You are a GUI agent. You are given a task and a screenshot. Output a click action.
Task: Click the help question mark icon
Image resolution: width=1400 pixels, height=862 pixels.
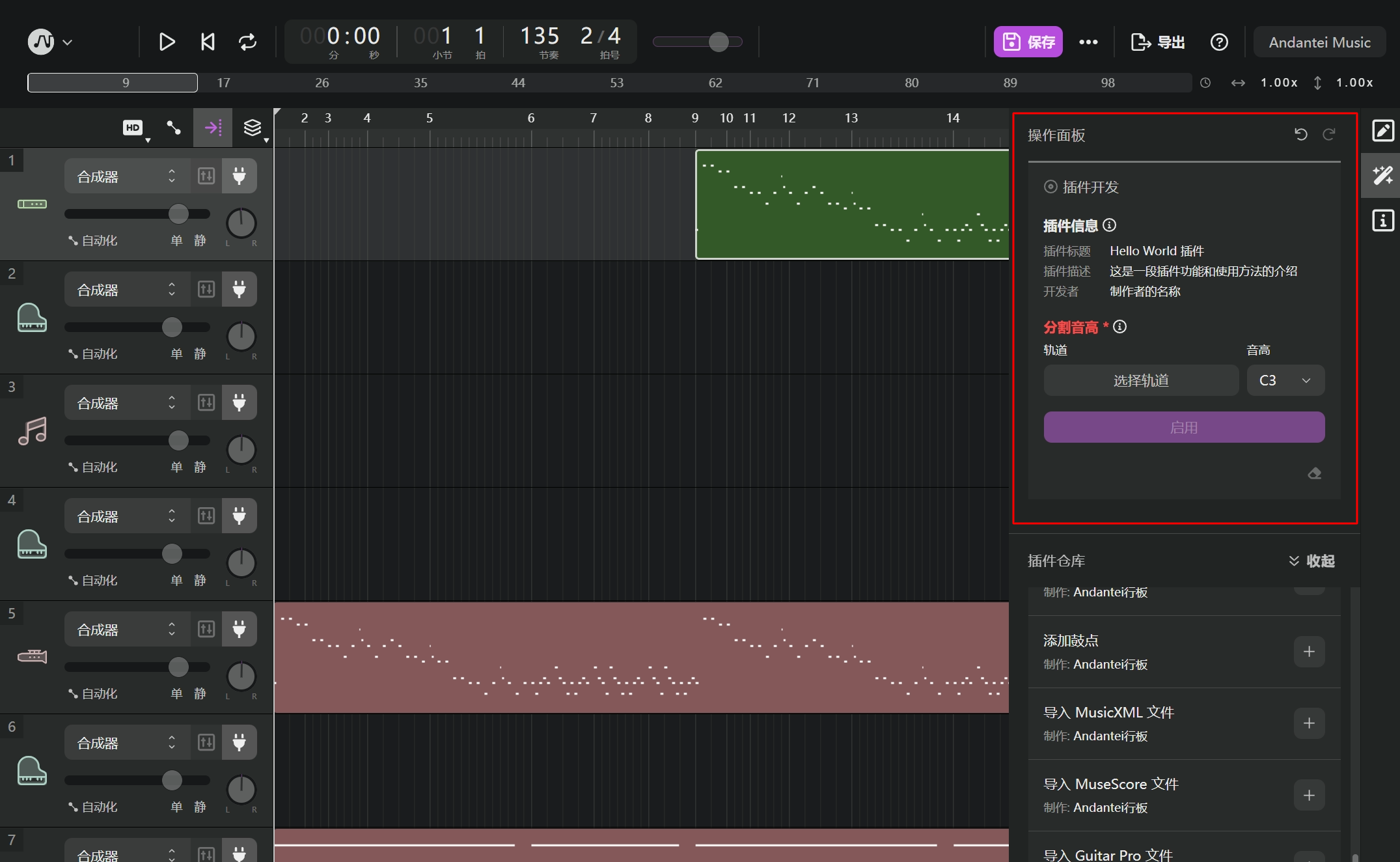(1219, 42)
